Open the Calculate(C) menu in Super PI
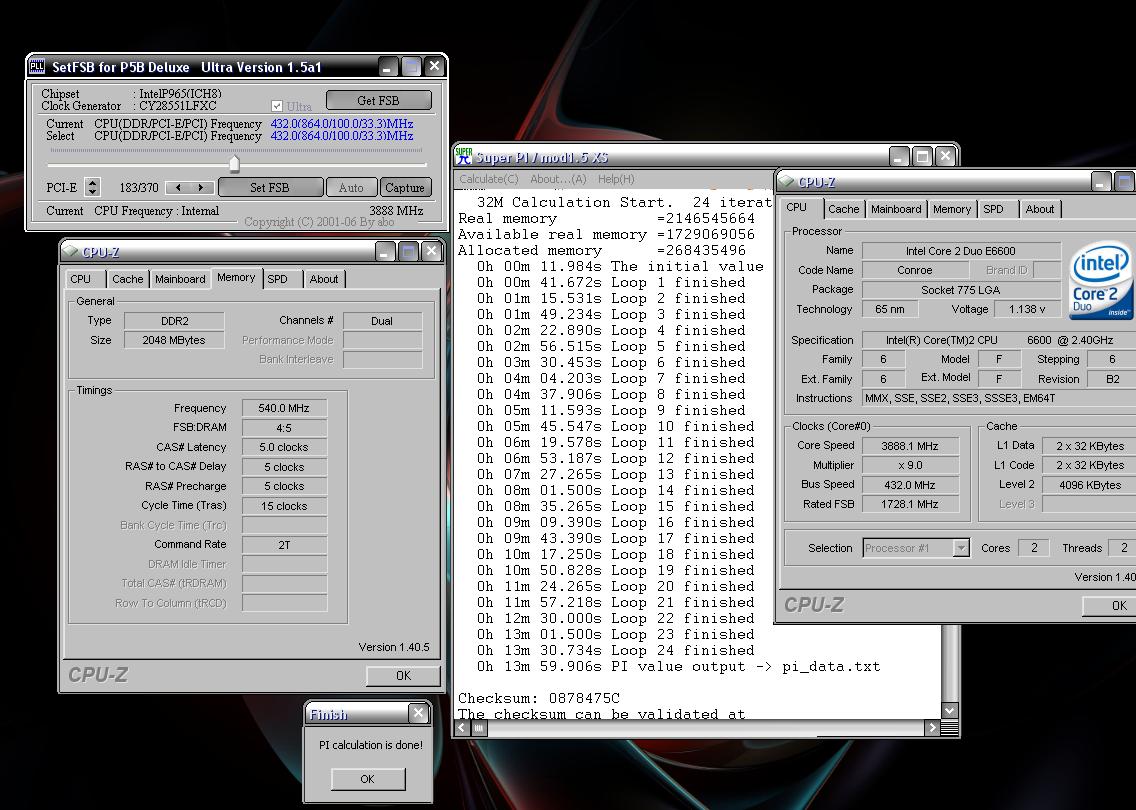 [489, 179]
